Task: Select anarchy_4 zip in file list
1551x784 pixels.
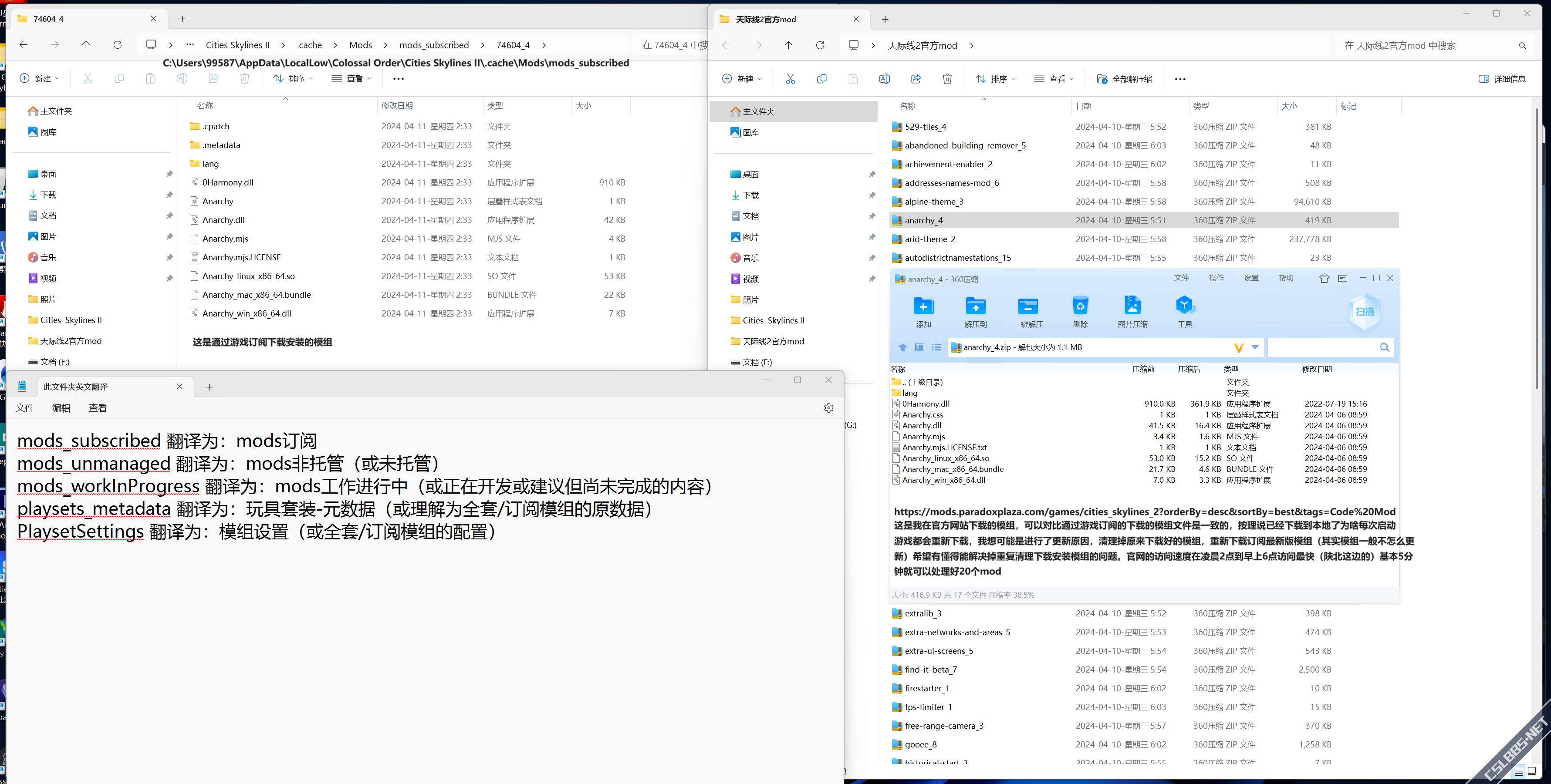Action: tap(1144, 220)
